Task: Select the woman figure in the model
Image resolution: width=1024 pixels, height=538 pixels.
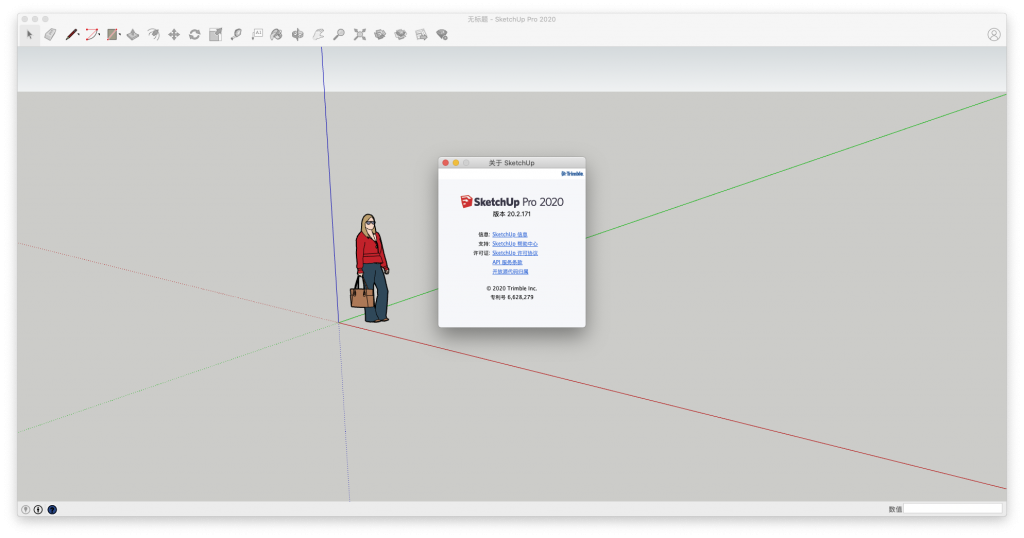Action: click(372, 268)
